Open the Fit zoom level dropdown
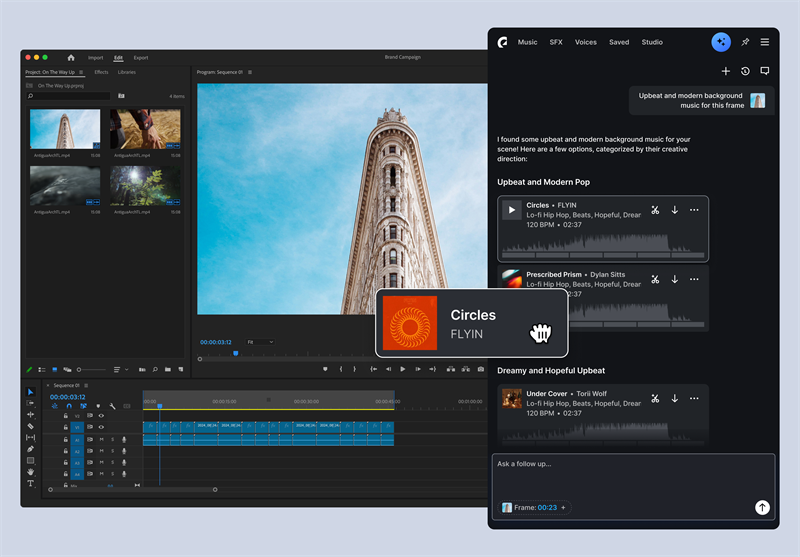800x557 pixels. coord(260,342)
